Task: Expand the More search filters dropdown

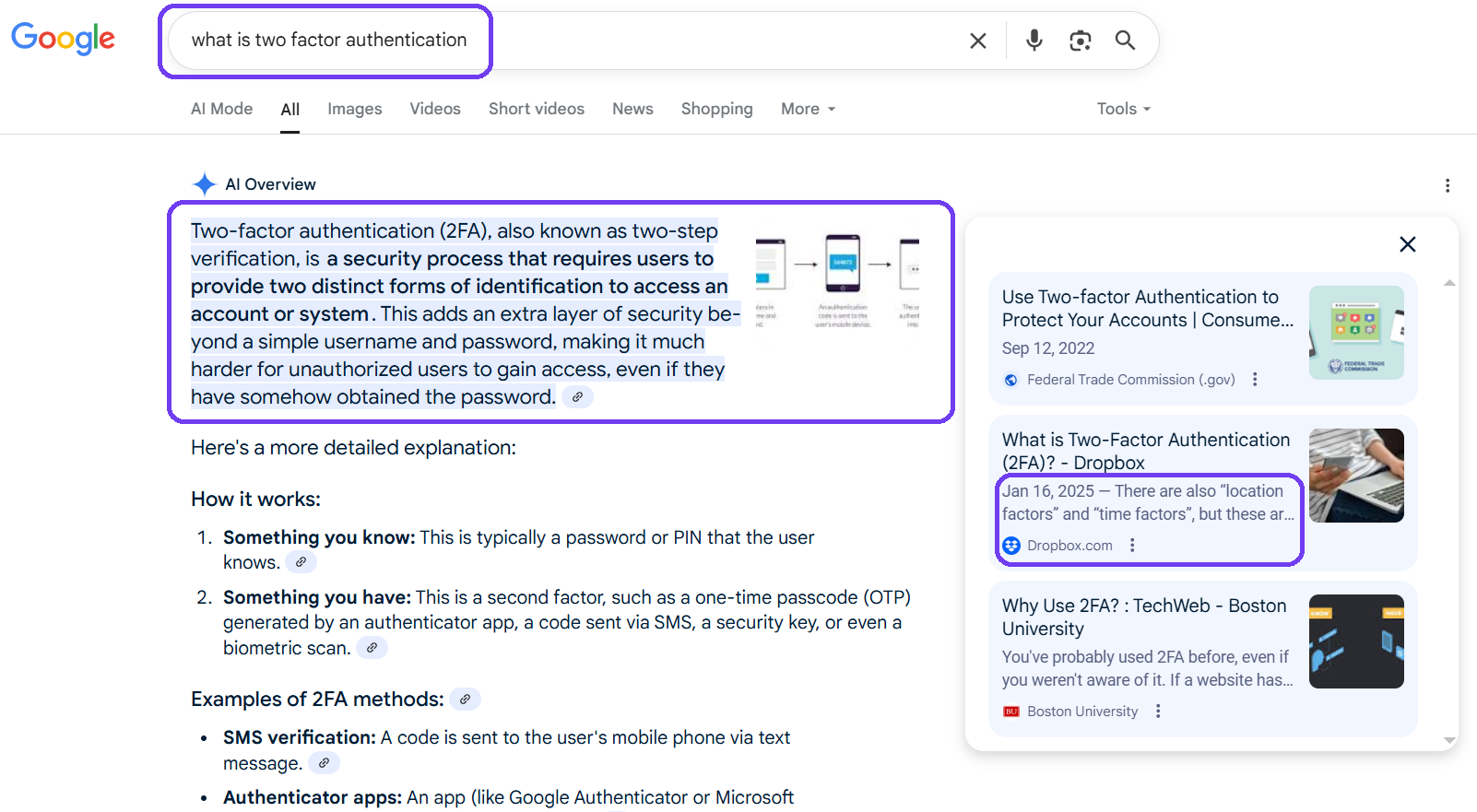Action: (x=808, y=109)
